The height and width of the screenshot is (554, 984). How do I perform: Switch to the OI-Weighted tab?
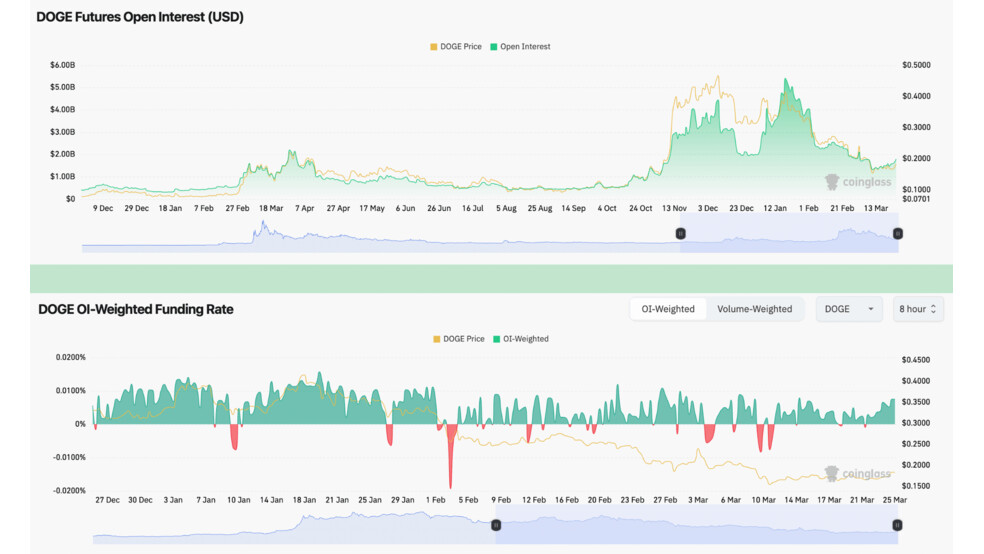point(668,309)
